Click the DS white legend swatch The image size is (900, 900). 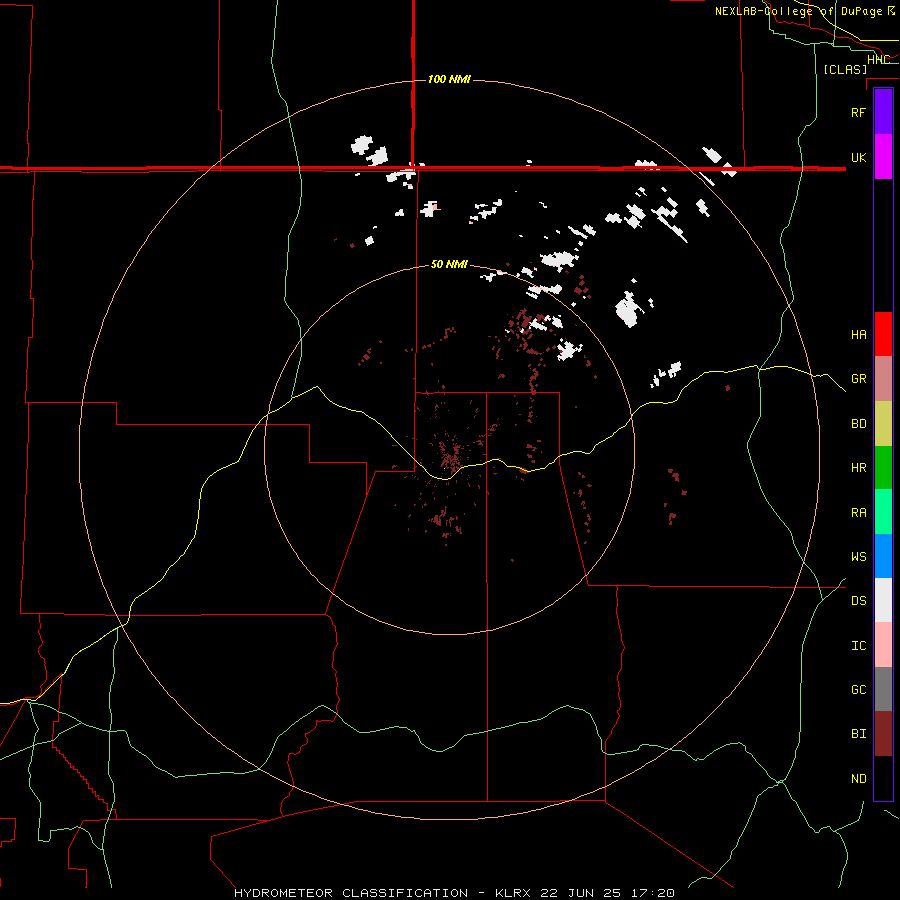coord(883,600)
